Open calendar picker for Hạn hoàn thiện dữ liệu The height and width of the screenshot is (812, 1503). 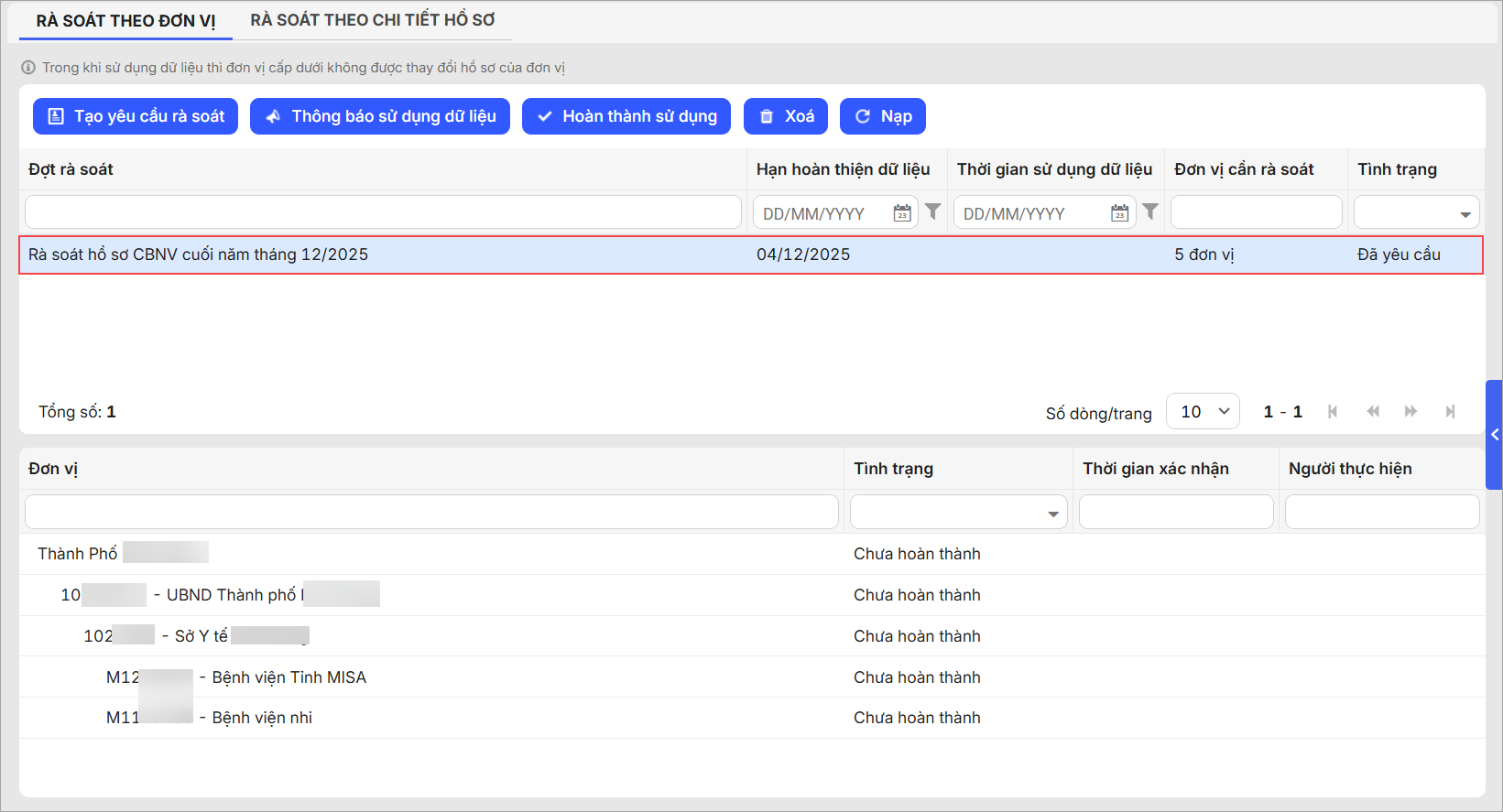point(902,213)
